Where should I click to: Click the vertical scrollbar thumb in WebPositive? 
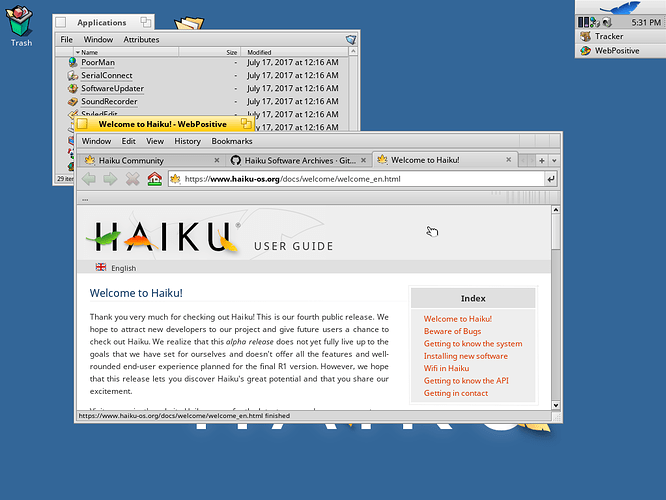556,232
